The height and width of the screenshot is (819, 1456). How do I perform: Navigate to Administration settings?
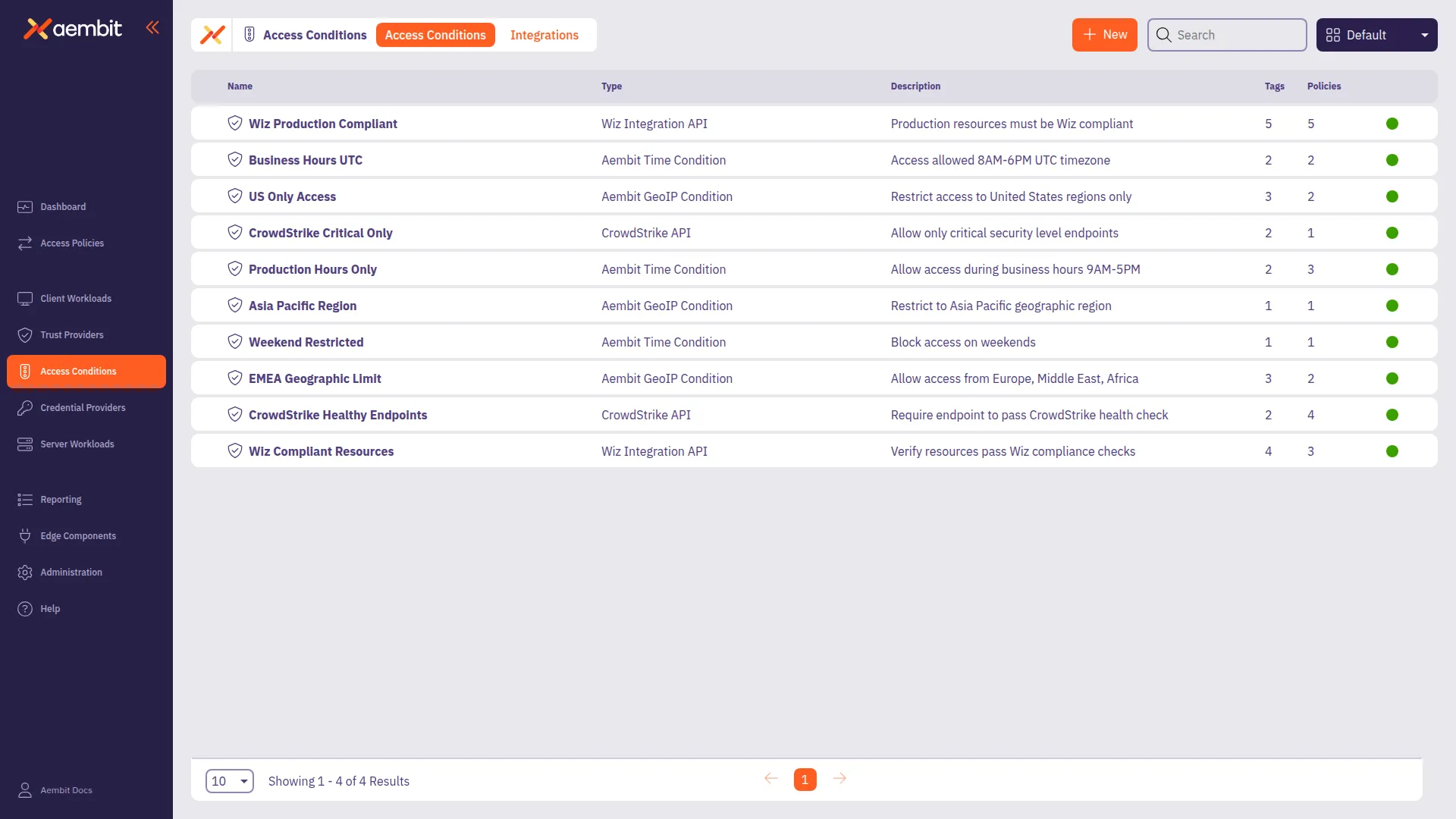pos(71,572)
